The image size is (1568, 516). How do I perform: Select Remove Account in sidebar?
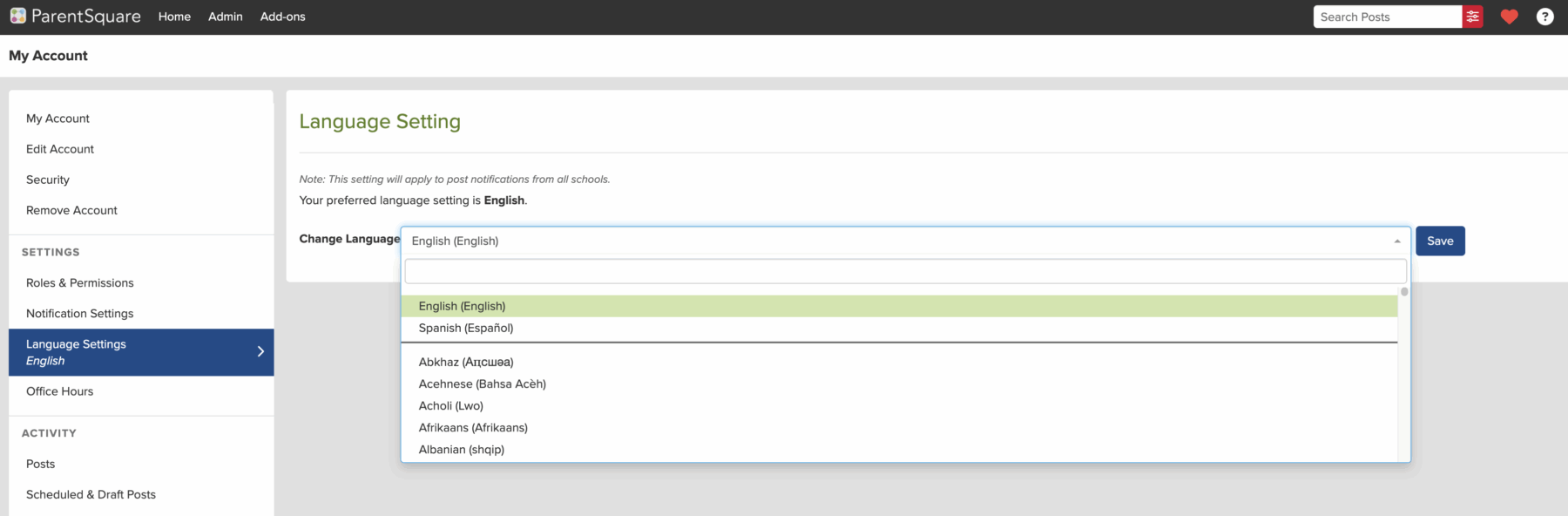click(71, 210)
